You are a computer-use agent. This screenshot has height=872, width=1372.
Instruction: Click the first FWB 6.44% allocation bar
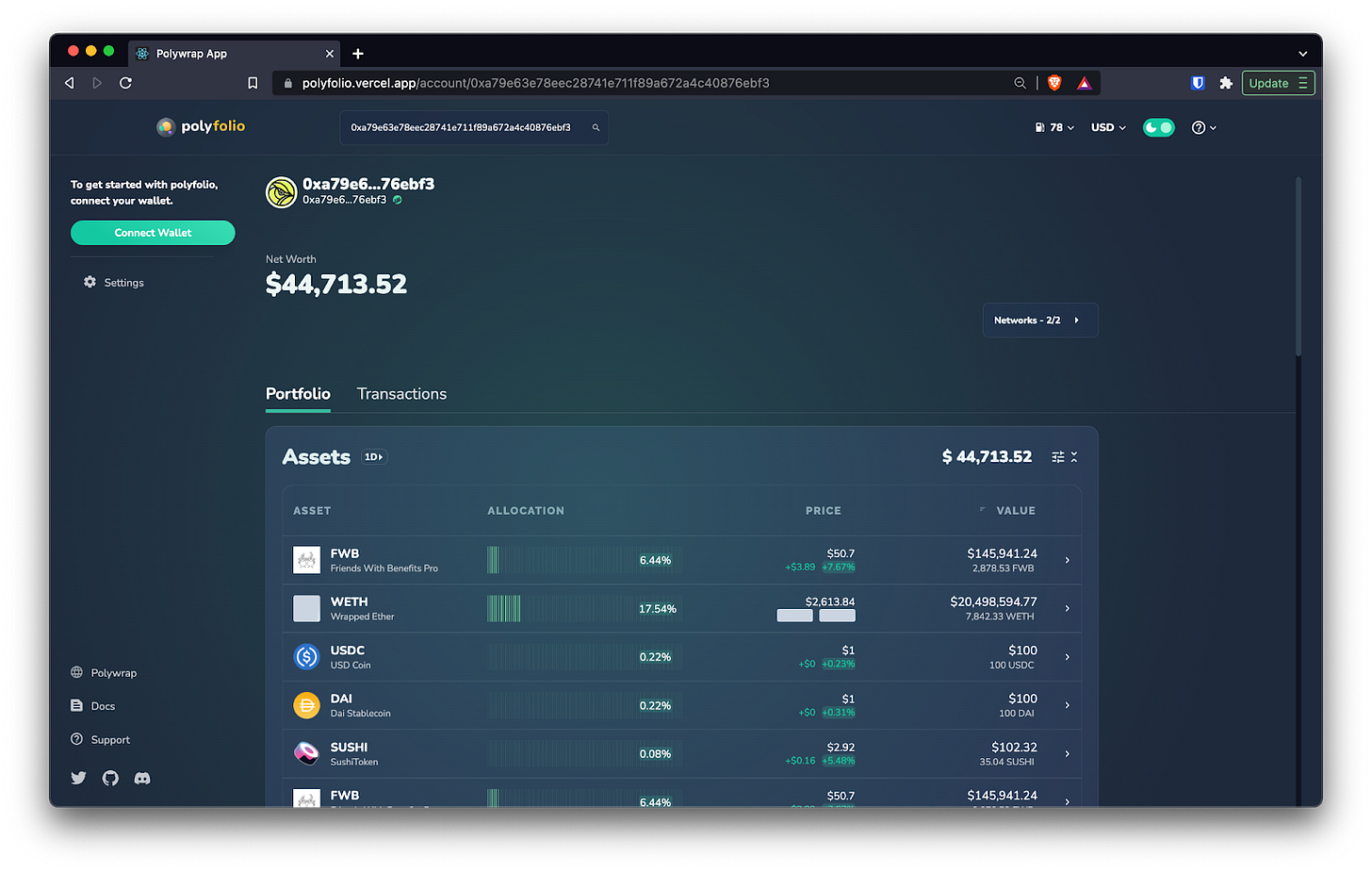click(x=584, y=560)
